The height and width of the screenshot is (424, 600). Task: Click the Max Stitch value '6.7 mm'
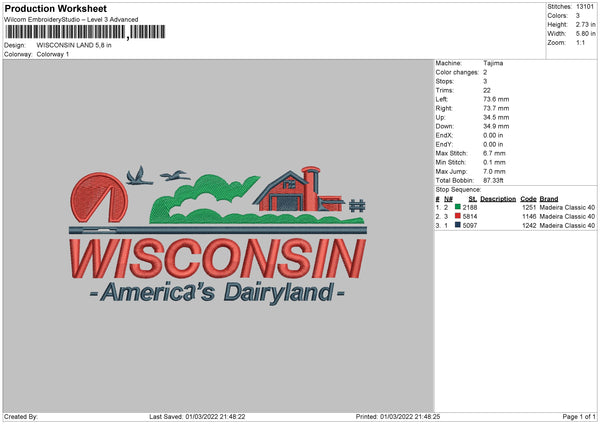[494, 153]
